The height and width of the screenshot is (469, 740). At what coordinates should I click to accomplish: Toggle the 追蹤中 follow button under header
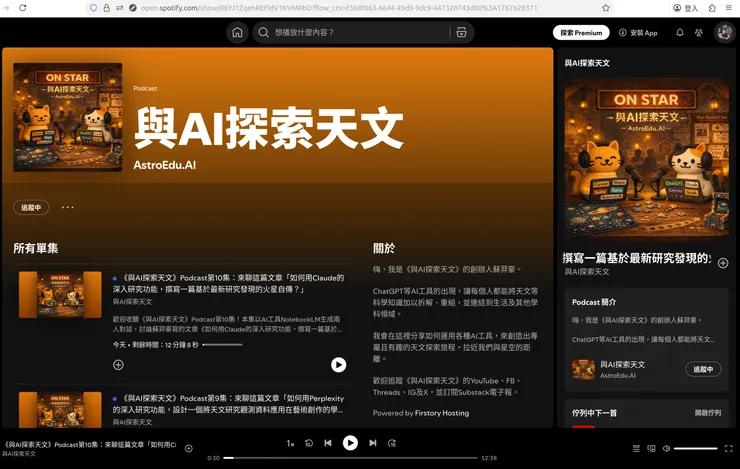click(x=31, y=207)
